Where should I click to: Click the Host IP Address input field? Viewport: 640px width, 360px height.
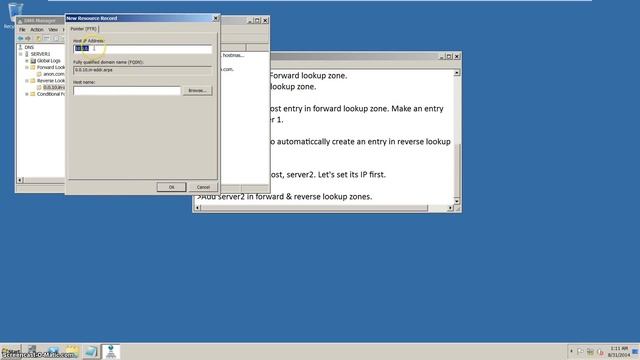pyautogui.click(x=142, y=49)
